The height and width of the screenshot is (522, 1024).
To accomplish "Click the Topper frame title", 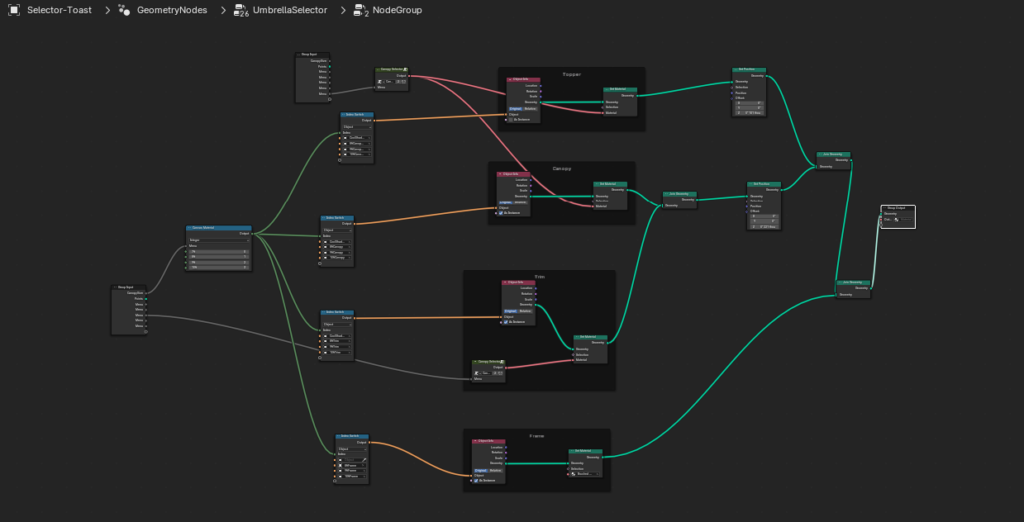I will [571, 74].
